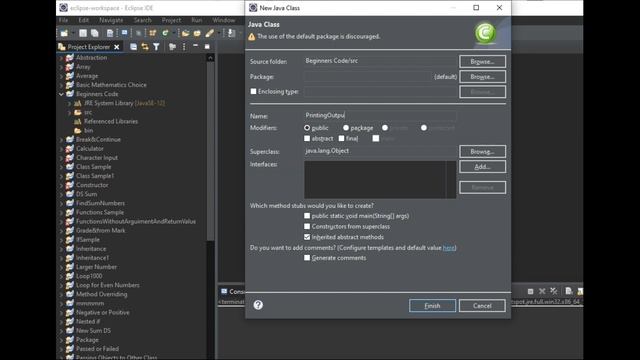Open dropdown arrow beside New Java Class icon
Screen dimensions: 640x360
(x=173, y=33)
